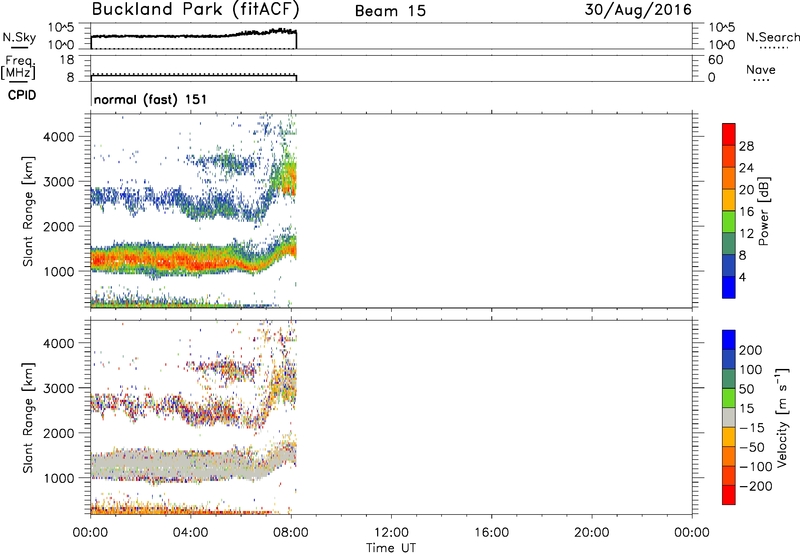This screenshot has height=554, width=800.
Task: Click the '28' tick on Power colorbar
Action: click(x=746, y=146)
